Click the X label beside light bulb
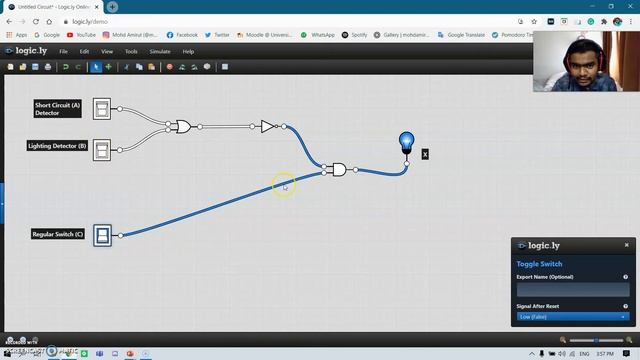Viewport: 640px width, 360px height. pos(425,154)
